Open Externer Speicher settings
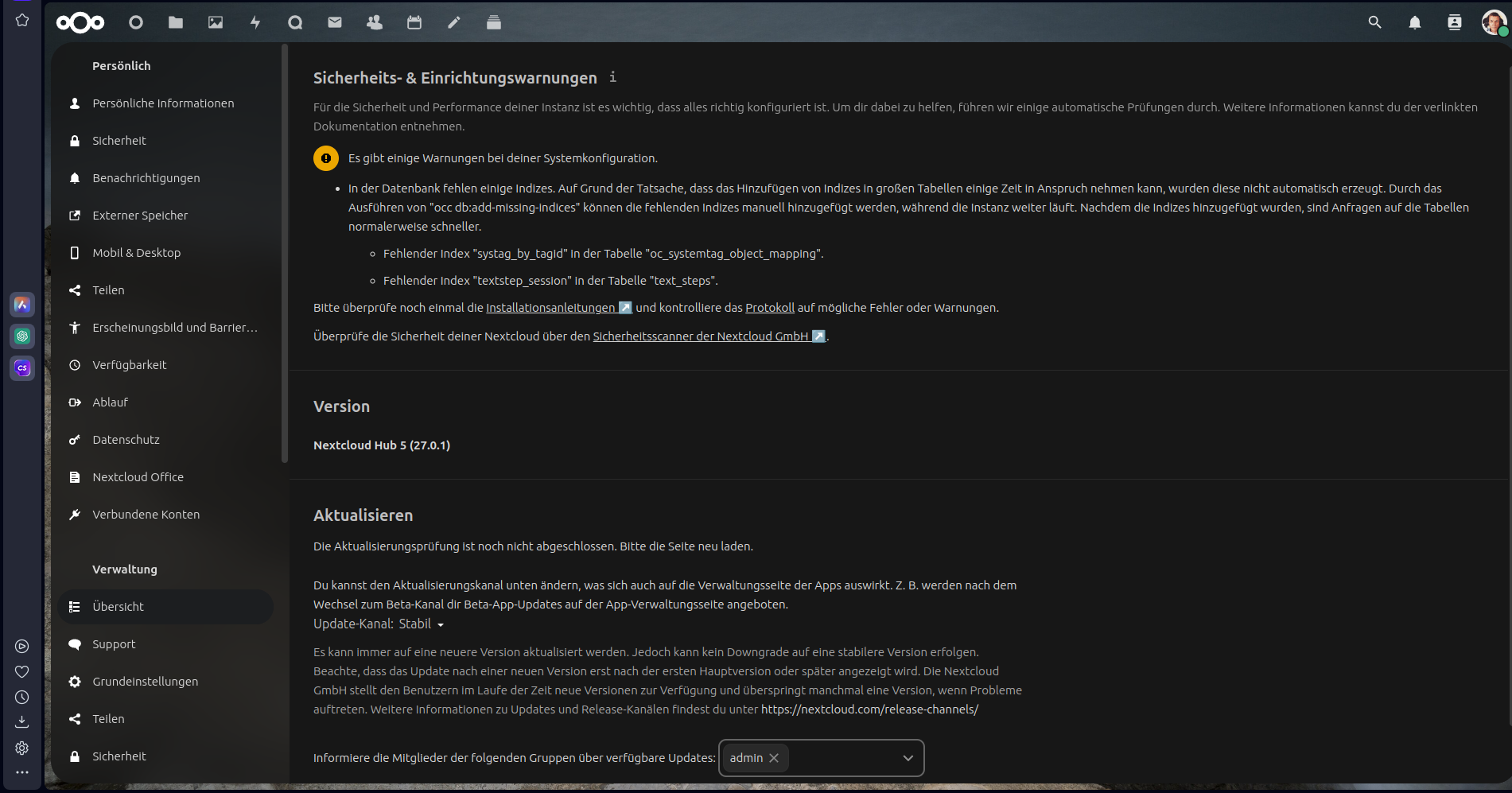Screen dimensions: 1512x793 coord(165,216)
